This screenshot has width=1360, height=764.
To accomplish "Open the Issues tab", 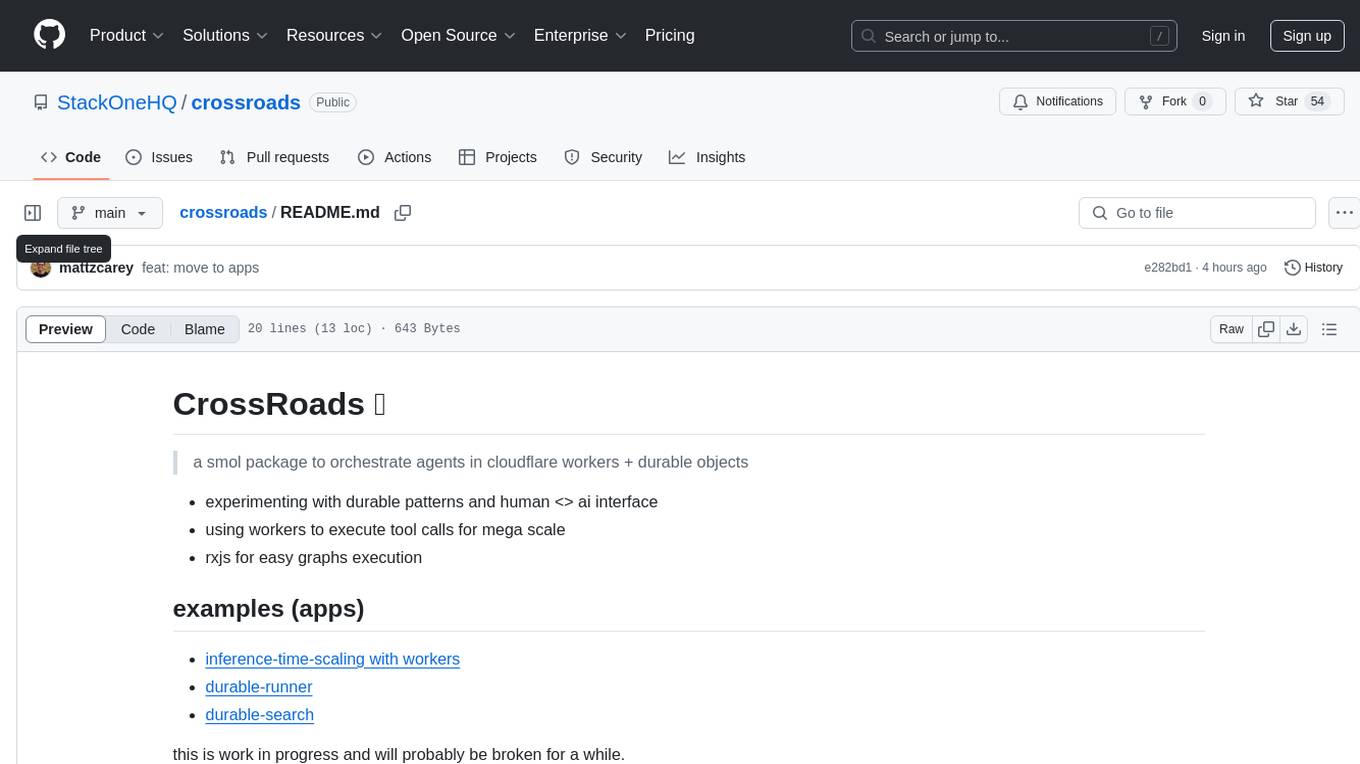I will pyautogui.click(x=159, y=157).
